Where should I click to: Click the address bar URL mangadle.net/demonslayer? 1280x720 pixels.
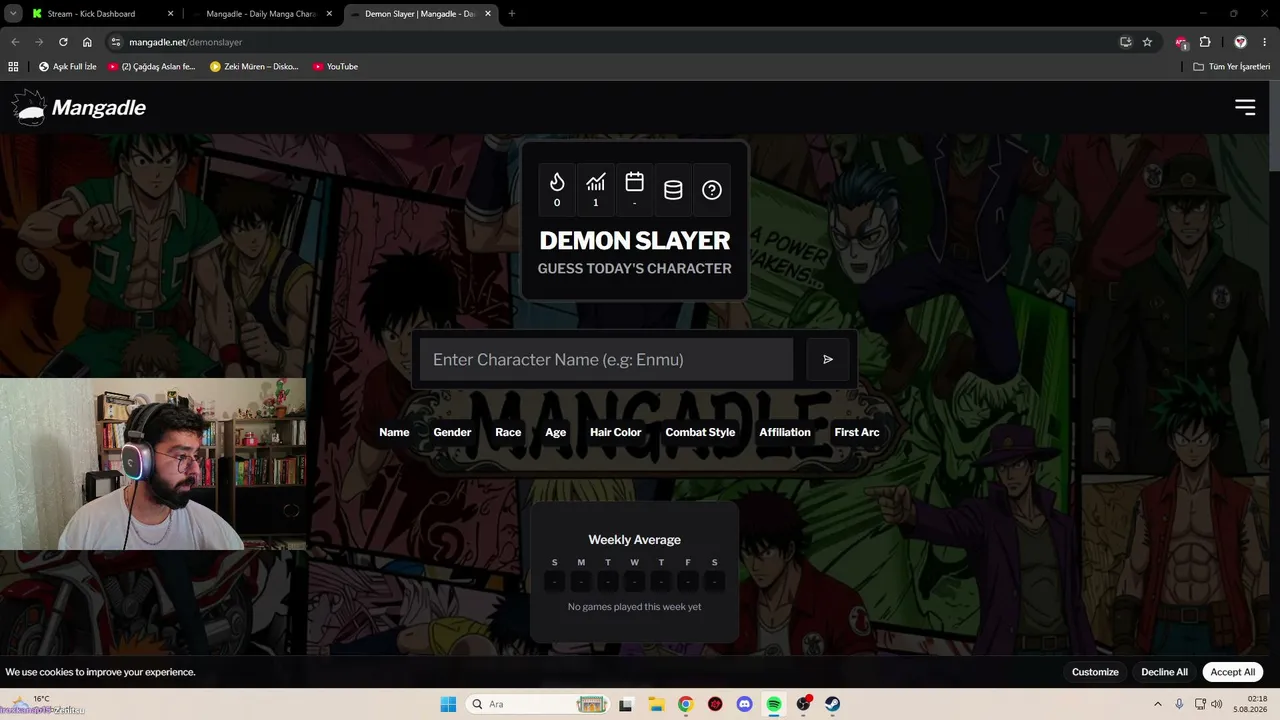185,42
